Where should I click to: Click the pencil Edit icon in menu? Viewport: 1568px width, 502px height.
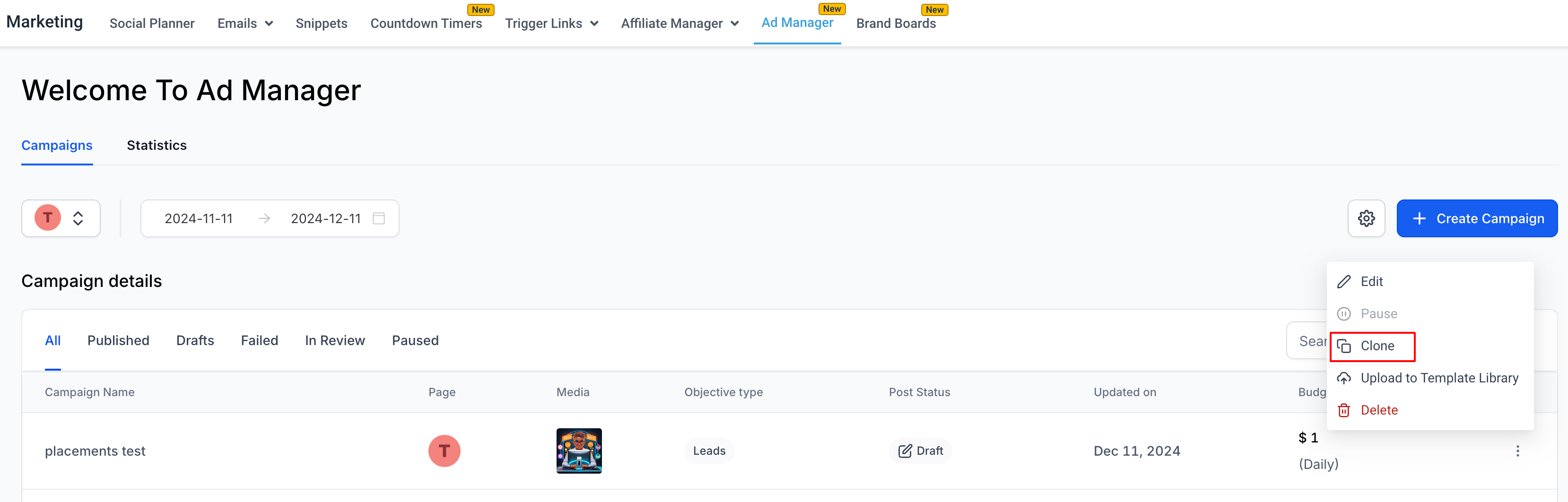1343,282
